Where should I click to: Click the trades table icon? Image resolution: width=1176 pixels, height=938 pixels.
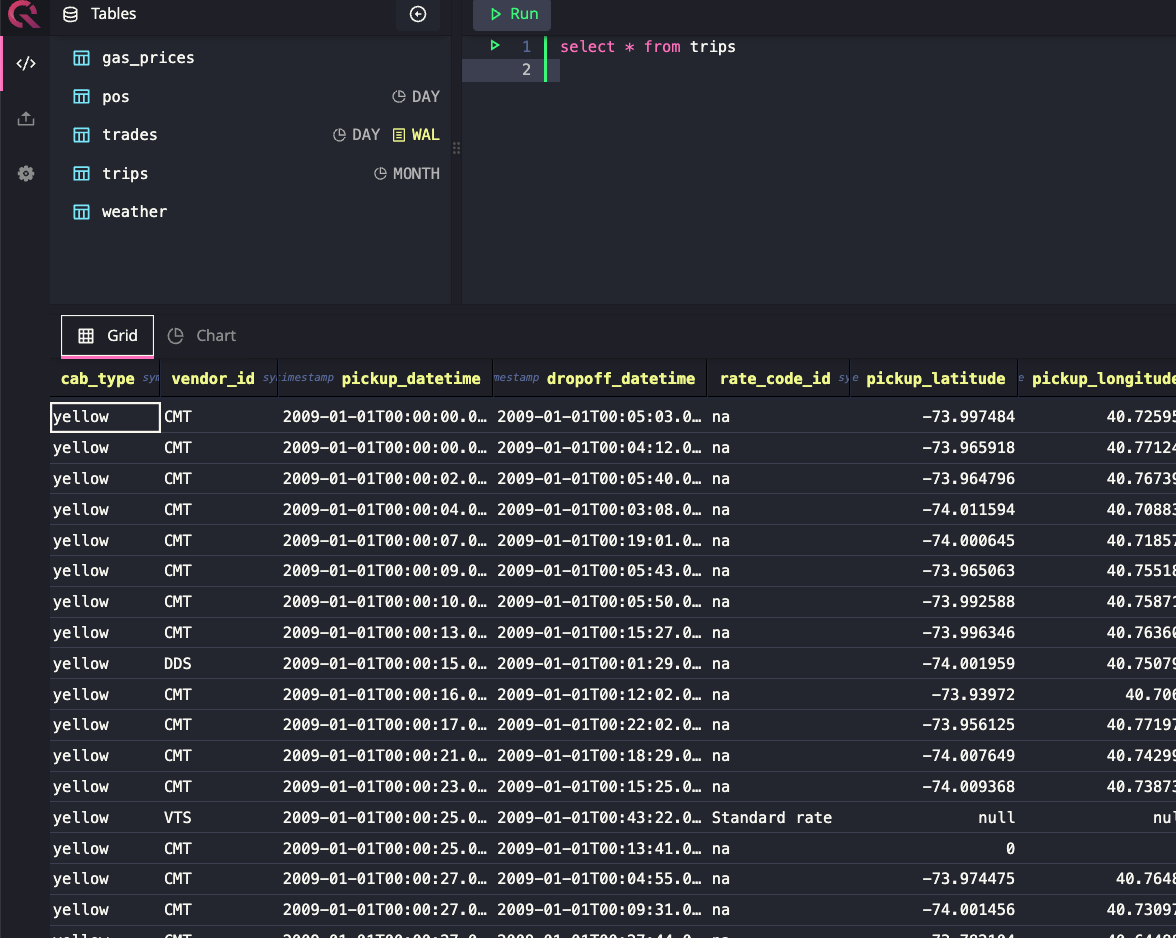81,135
